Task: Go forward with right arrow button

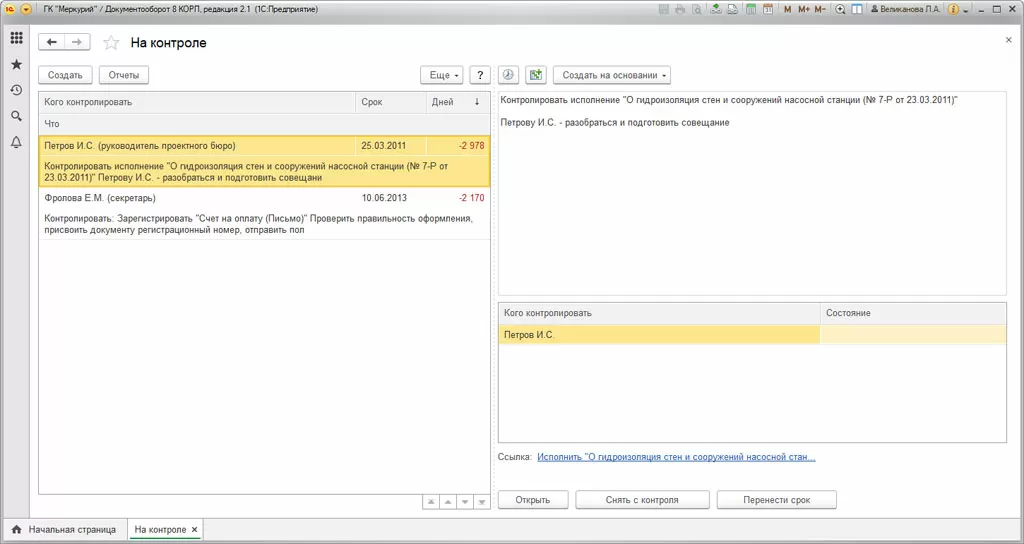Action: coord(77,42)
